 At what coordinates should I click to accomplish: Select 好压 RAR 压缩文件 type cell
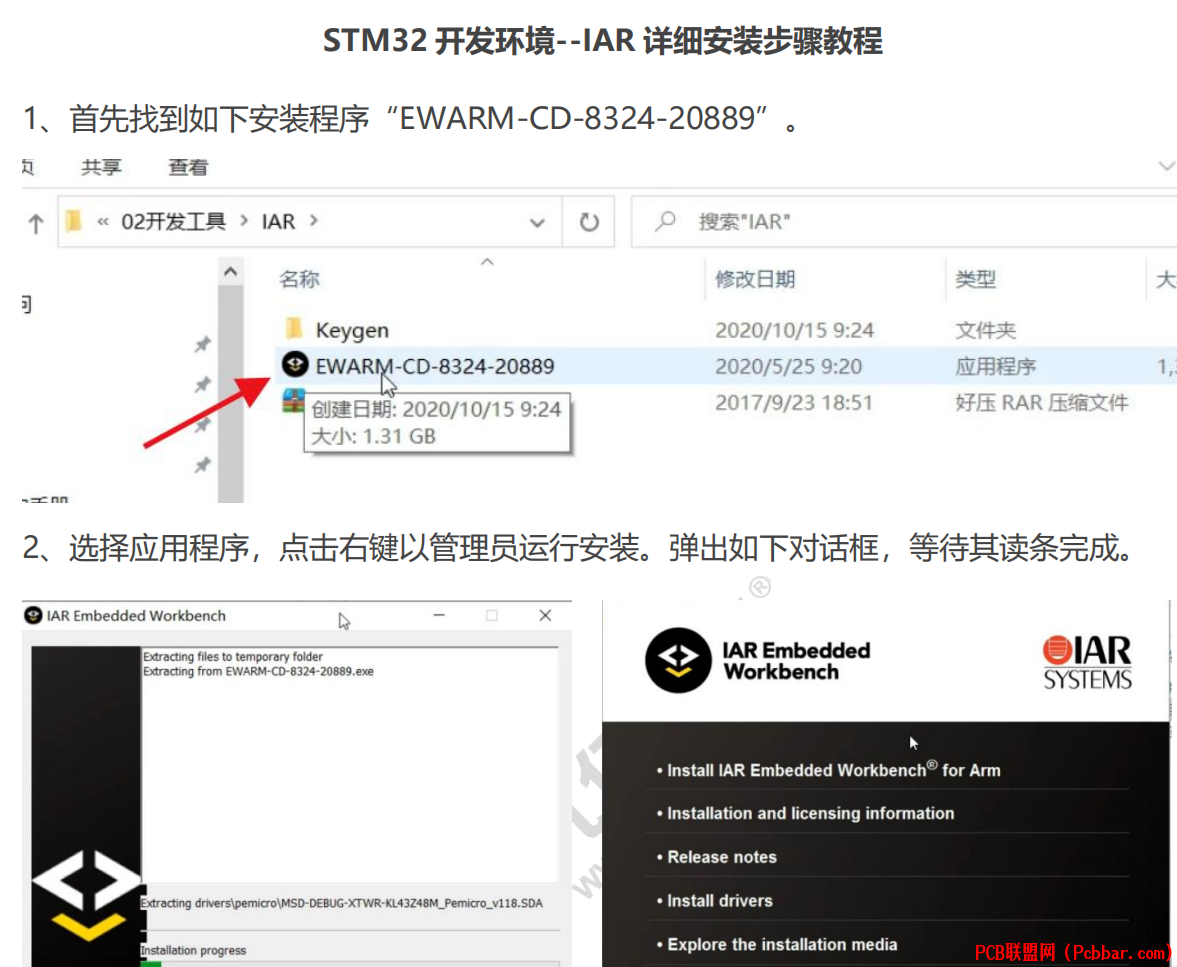[x=1041, y=402]
